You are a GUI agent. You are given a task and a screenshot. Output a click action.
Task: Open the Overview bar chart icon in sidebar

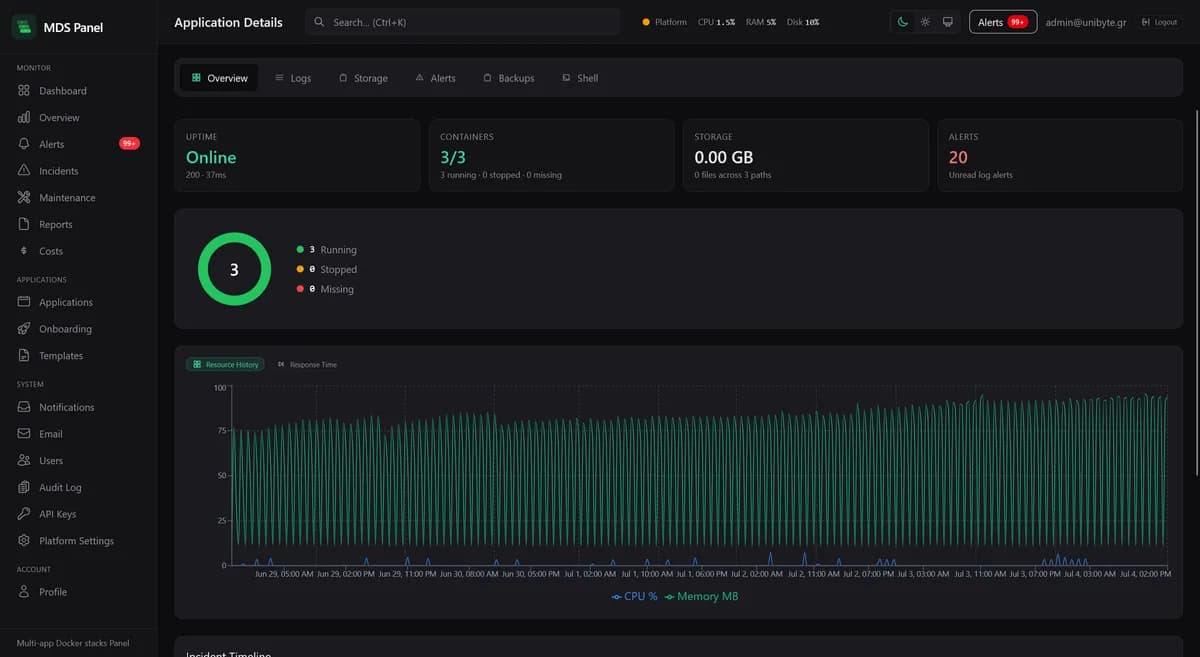pyautogui.click(x=24, y=118)
